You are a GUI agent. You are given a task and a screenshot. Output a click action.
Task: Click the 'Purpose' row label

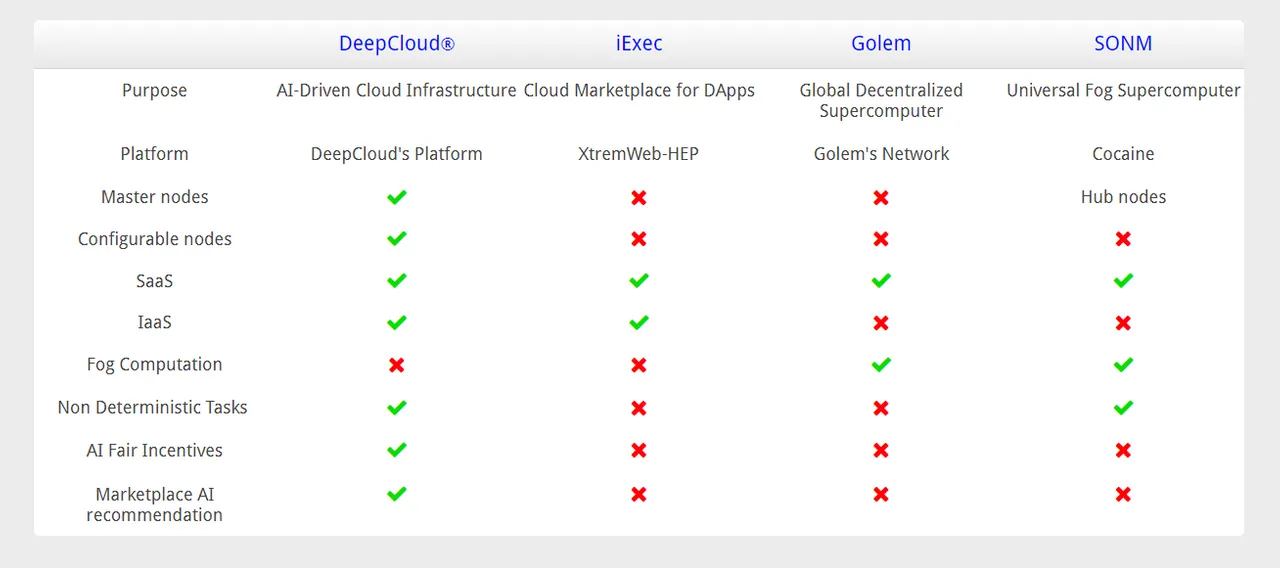tap(154, 90)
